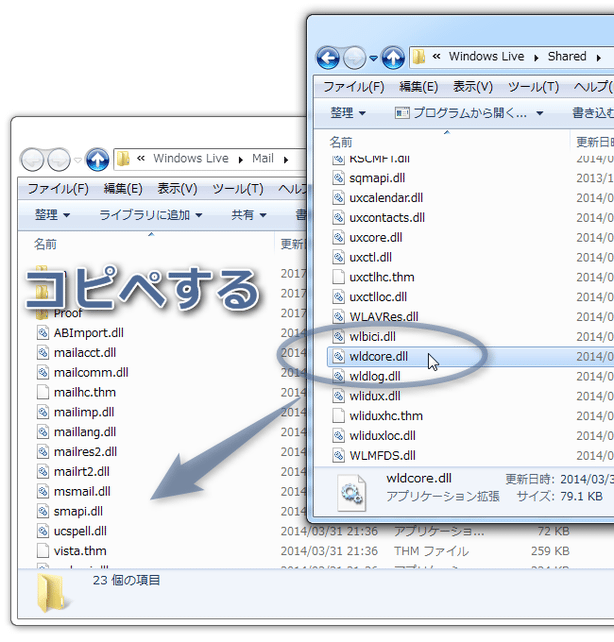
Task: Open ファイル(F) menu in Mail window
Action: pyautogui.click(x=58, y=189)
